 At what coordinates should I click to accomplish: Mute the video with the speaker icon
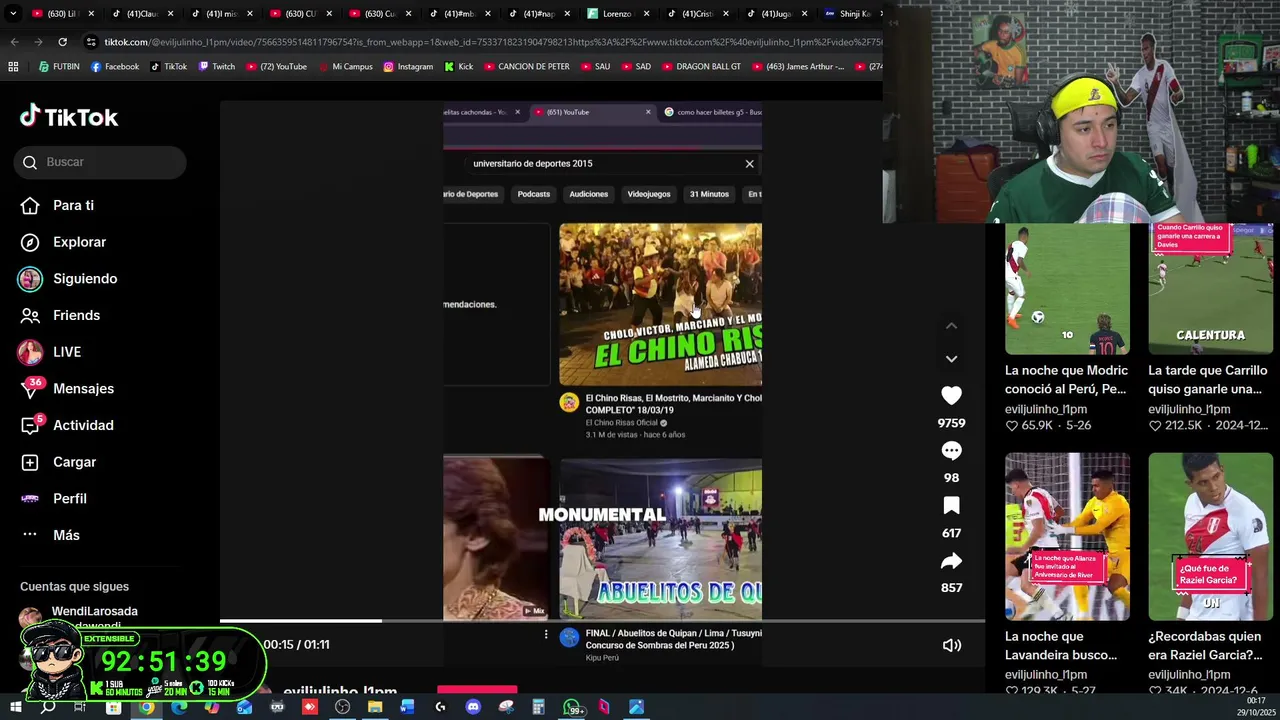click(x=952, y=645)
